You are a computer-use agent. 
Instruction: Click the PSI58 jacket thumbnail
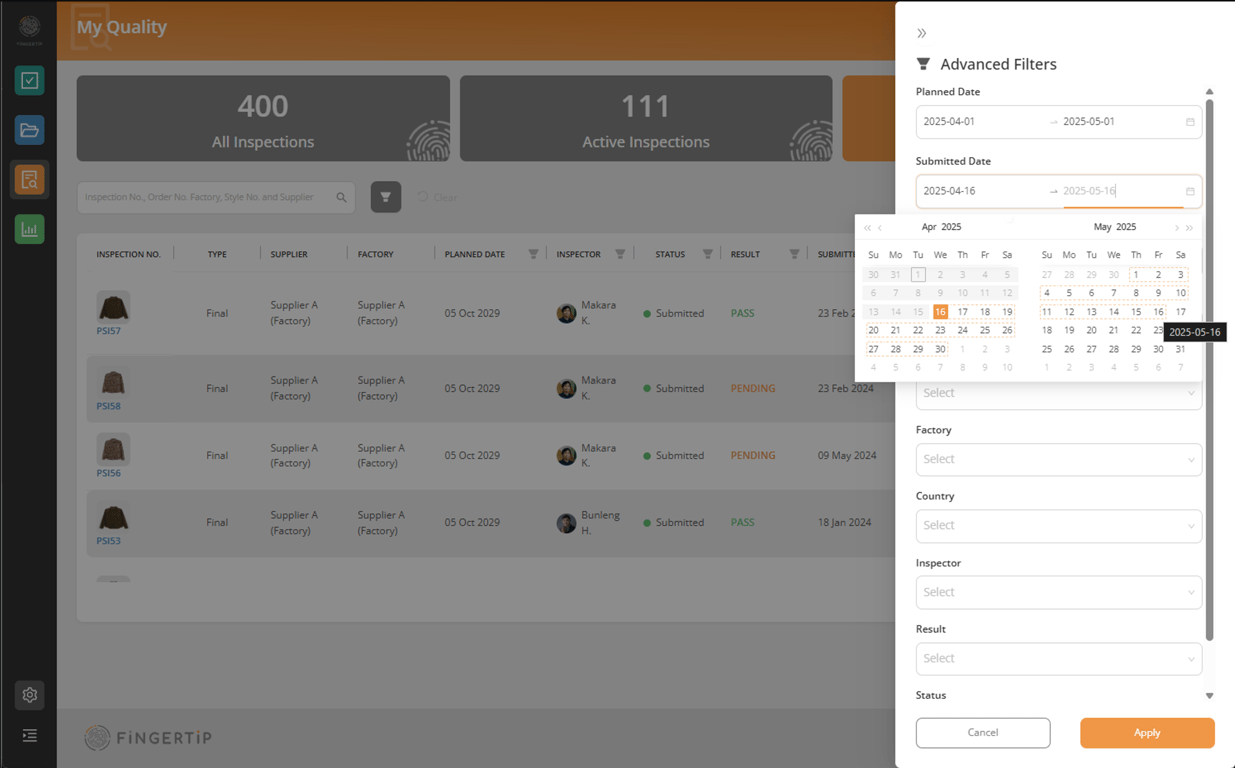coord(113,382)
